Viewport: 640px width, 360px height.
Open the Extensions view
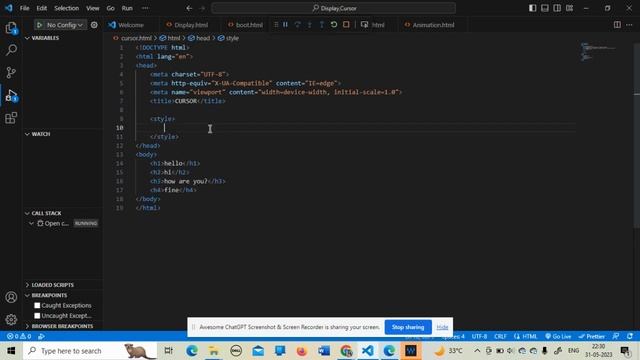coord(11,118)
